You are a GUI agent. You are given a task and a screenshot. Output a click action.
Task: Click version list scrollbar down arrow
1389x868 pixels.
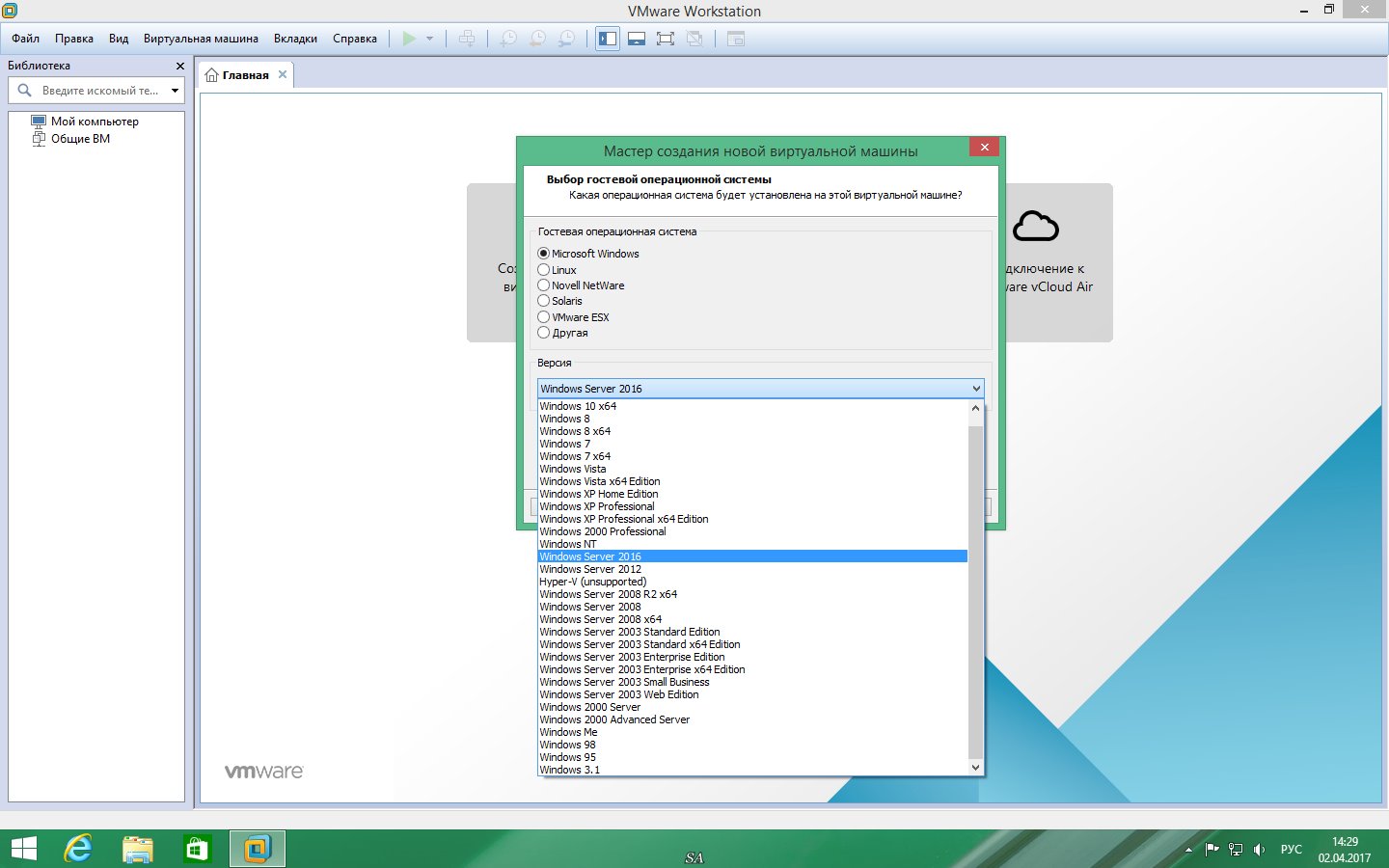[975, 768]
